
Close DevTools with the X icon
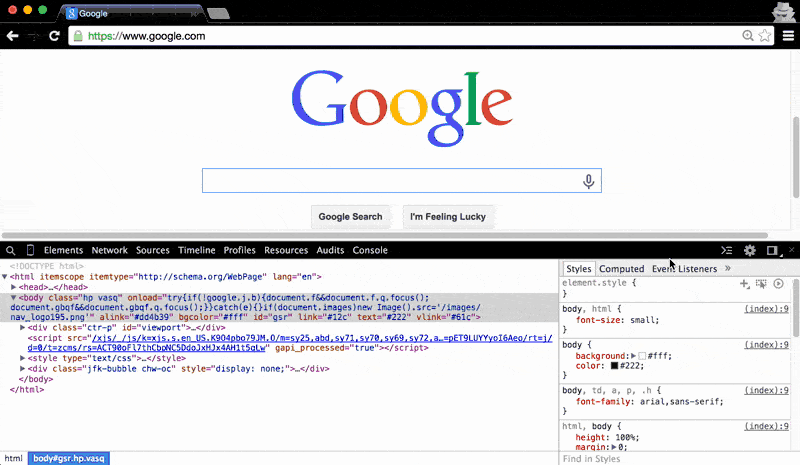point(791,250)
